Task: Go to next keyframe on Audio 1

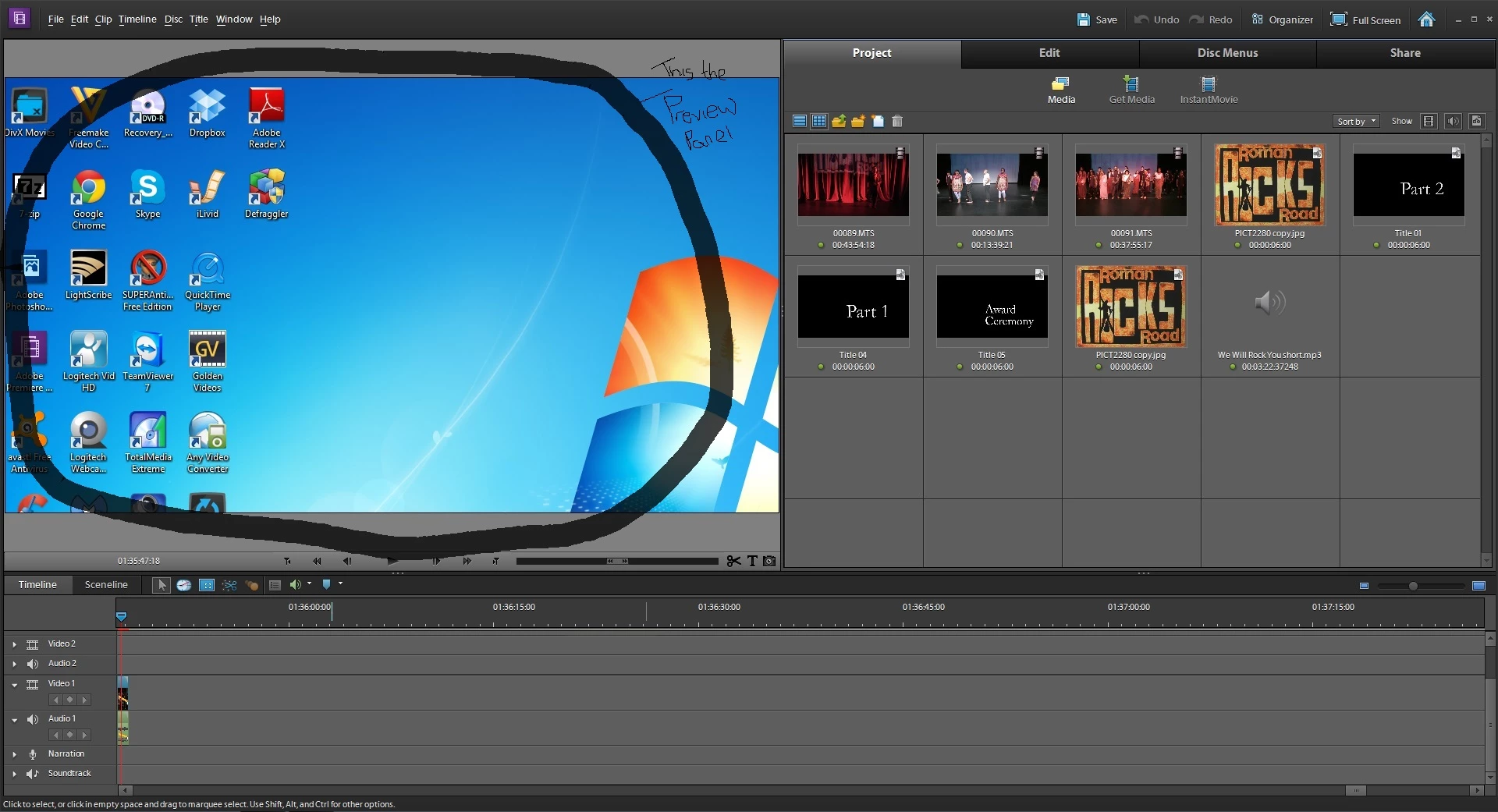Action: point(85,735)
